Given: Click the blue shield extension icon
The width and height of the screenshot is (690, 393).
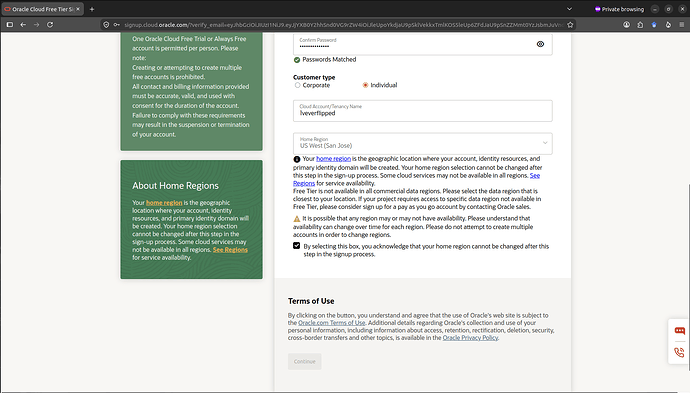Looking at the screenshot, I should click(x=654, y=25).
